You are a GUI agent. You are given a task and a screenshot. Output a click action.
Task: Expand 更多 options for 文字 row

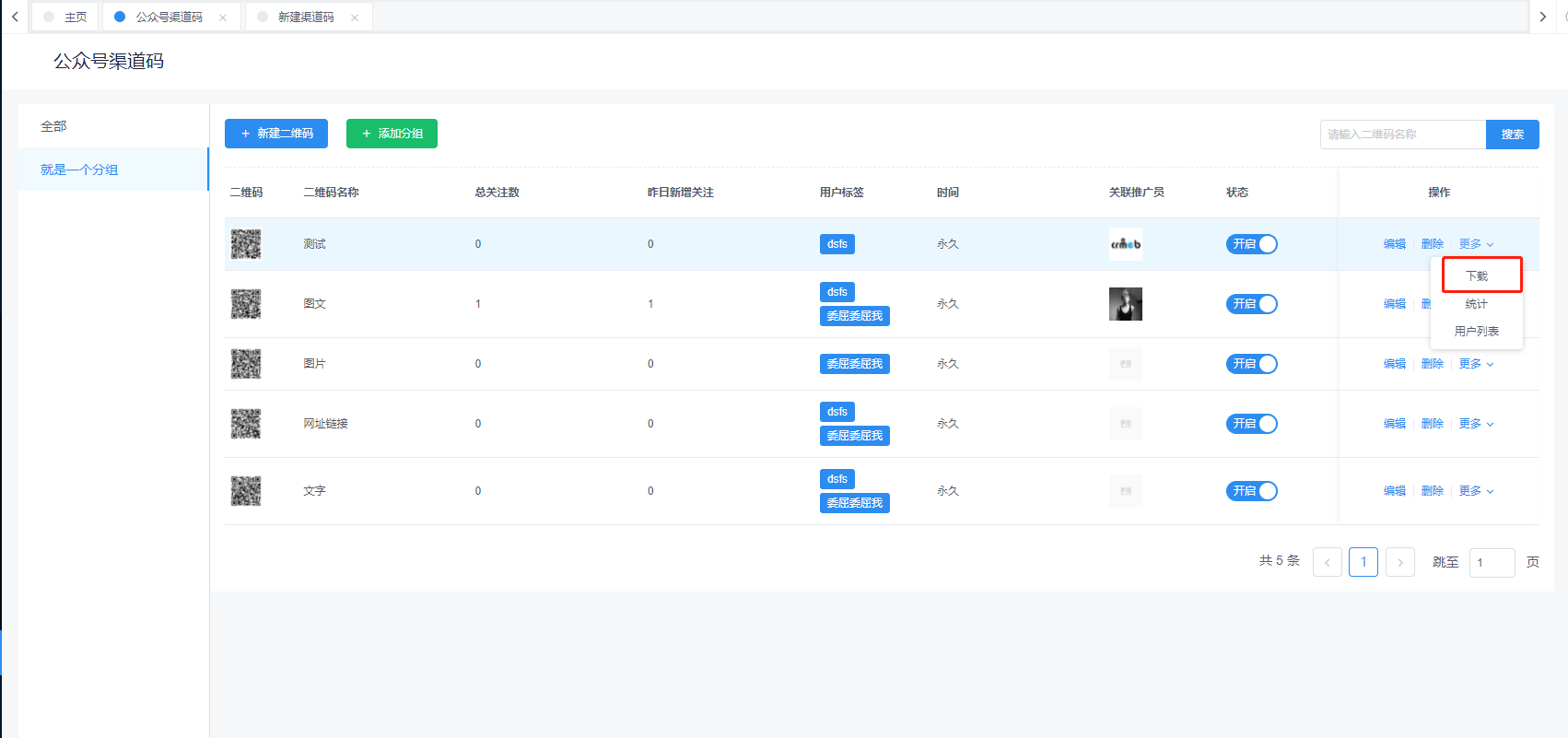pyautogui.click(x=1476, y=491)
